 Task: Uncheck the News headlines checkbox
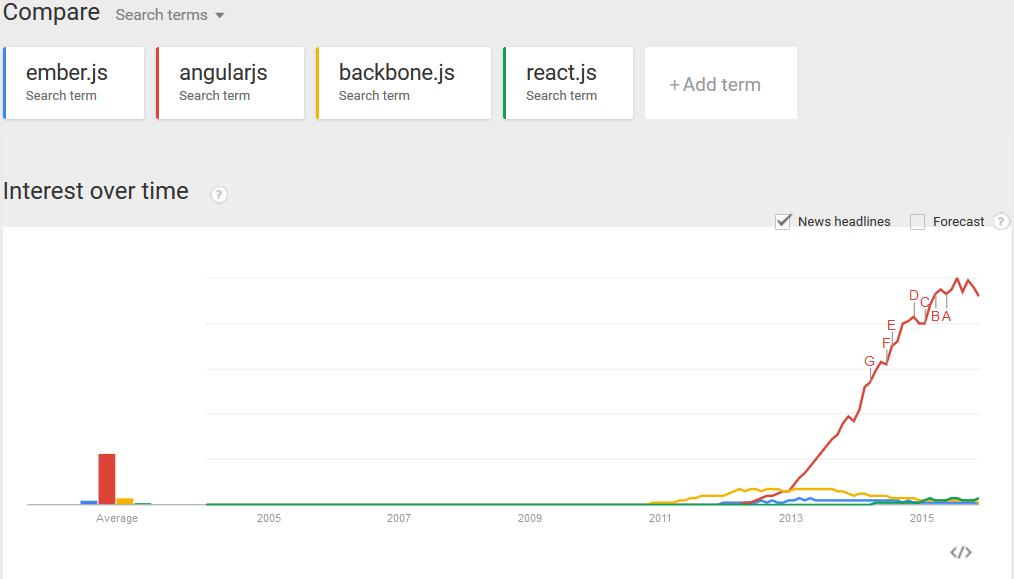[782, 221]
